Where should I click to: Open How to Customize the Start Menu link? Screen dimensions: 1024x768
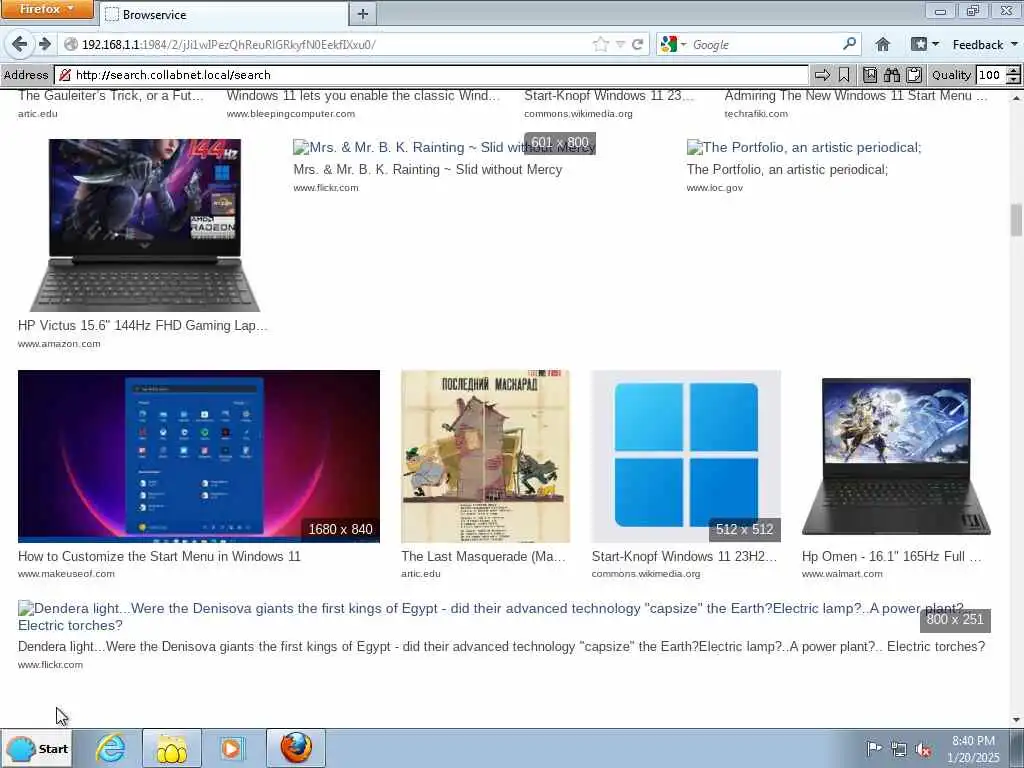pos(159,556)
